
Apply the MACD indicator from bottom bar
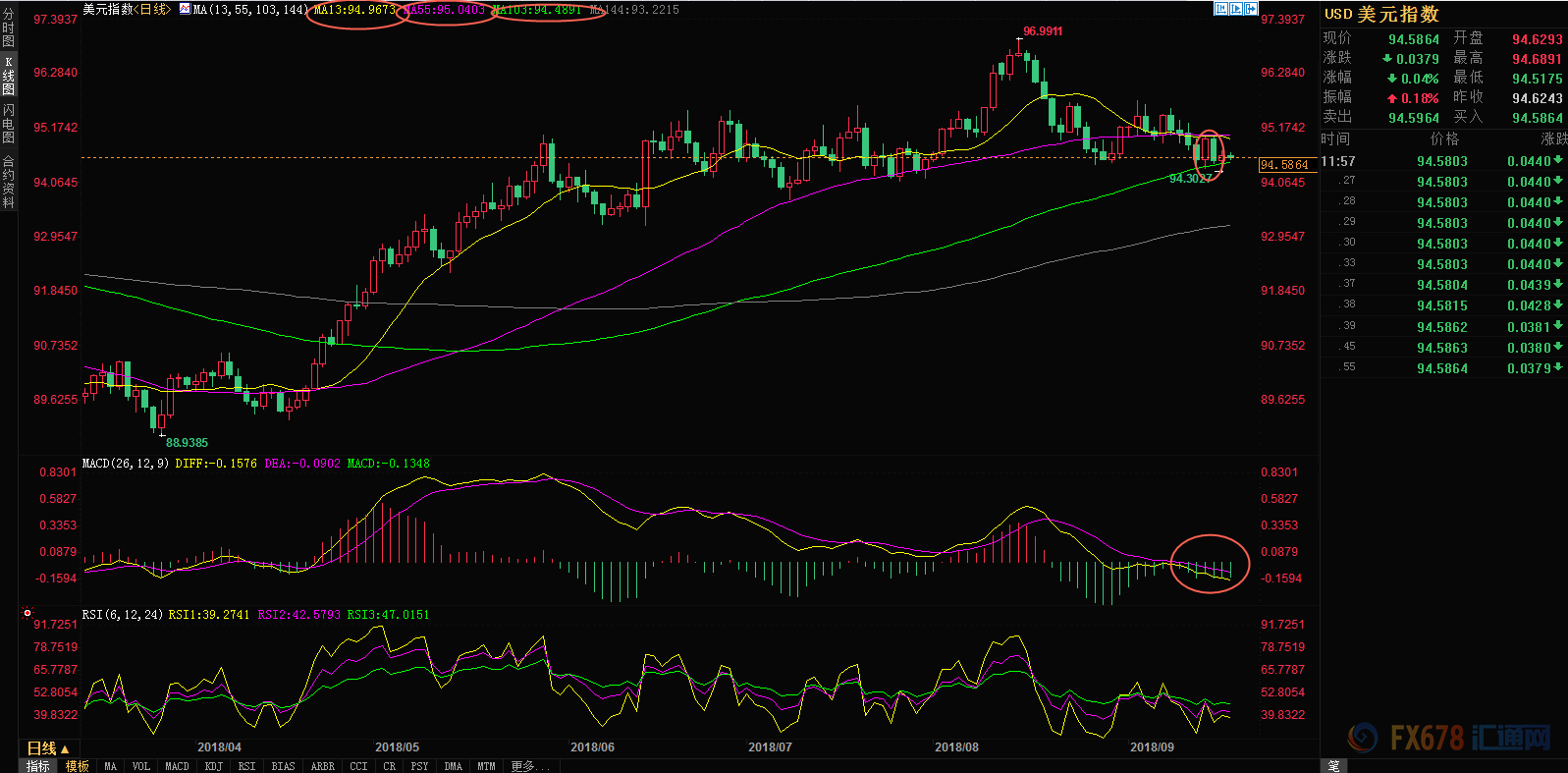coord(177,766)
